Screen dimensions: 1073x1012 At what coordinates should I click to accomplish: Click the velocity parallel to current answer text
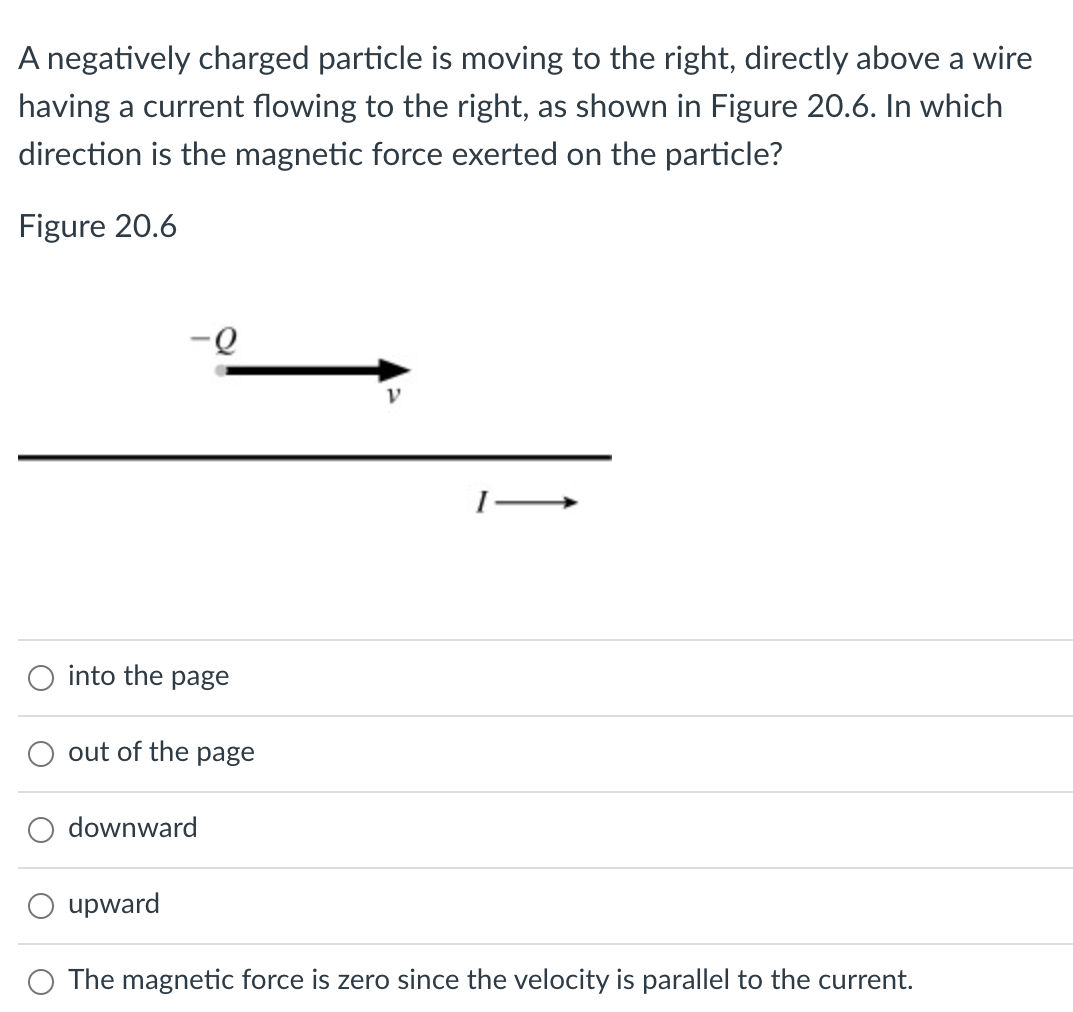(x=490, y=981)
